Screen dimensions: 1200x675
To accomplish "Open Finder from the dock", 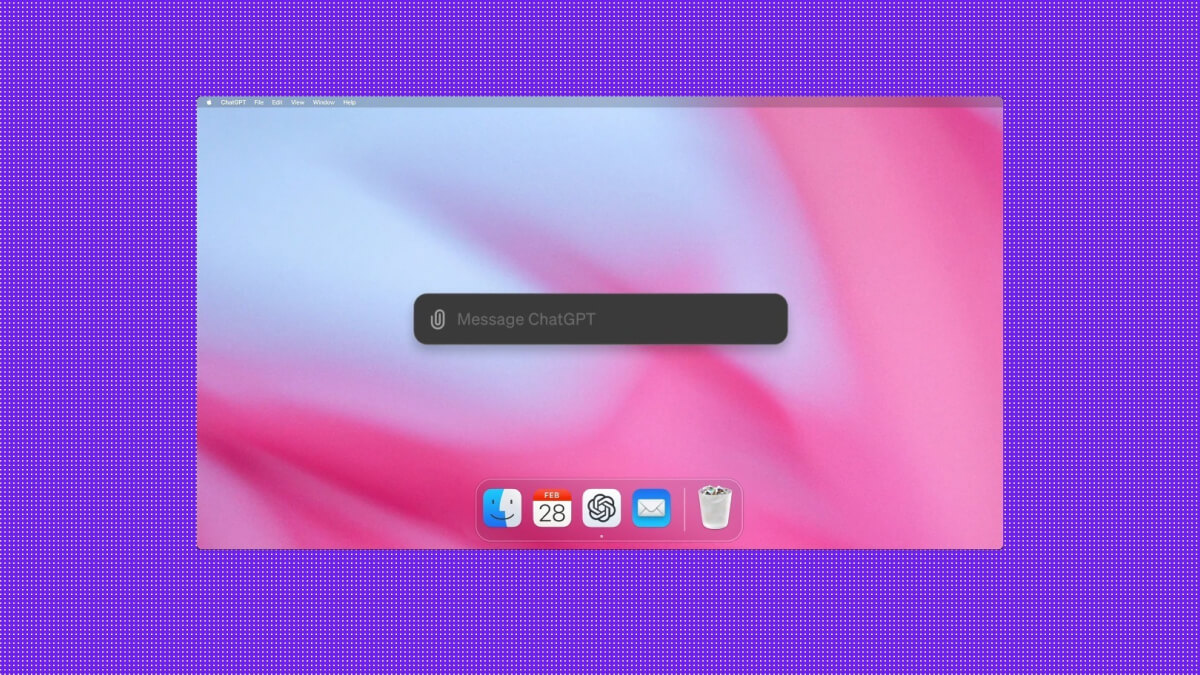I will 502,509.
